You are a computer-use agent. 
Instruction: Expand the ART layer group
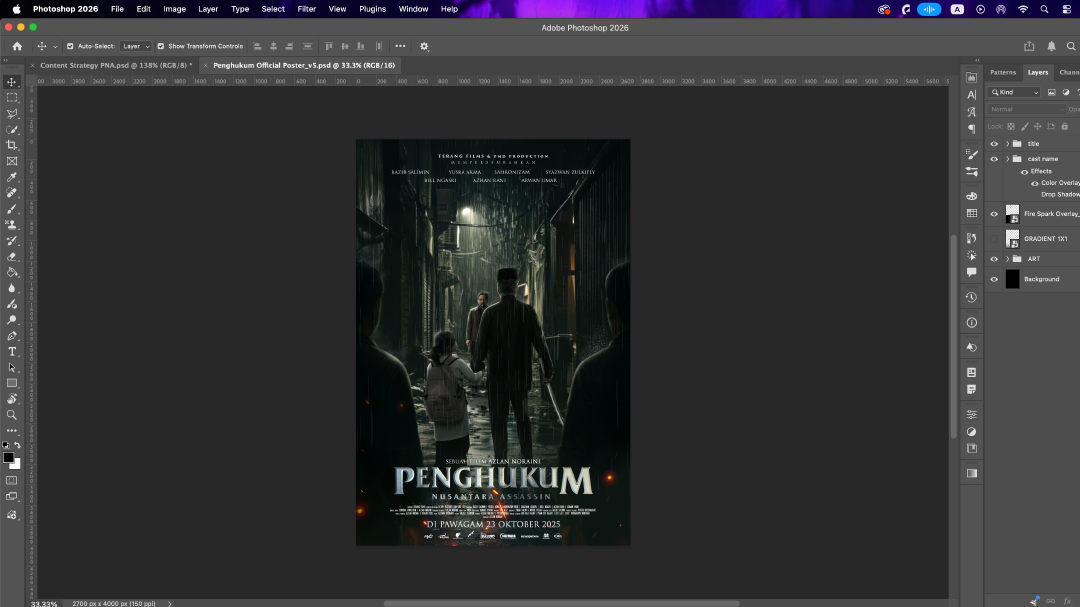(x=1008, y=259)
